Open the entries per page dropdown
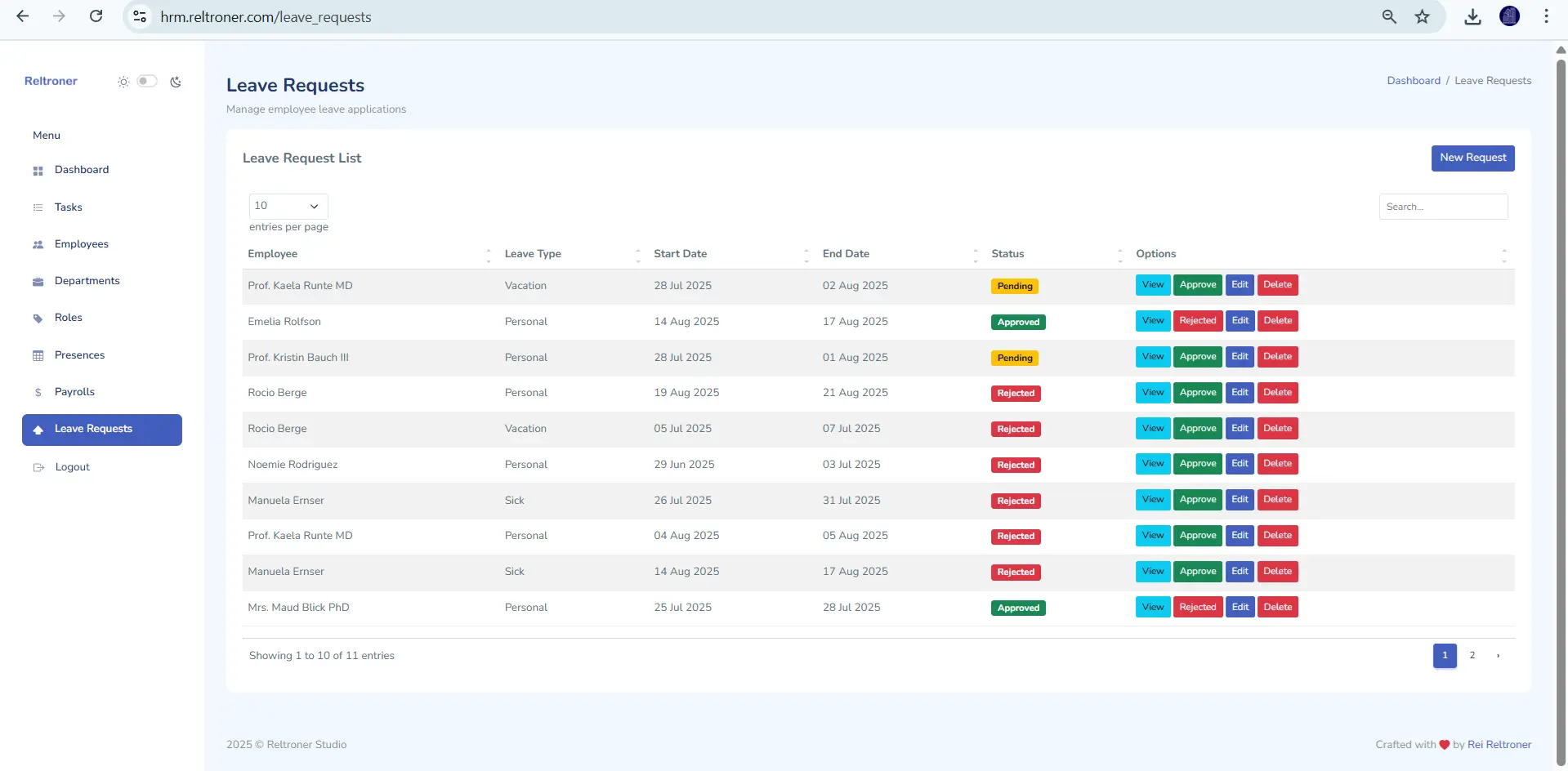The width and height of the screenshot is (1568, 771). coord(288,206)
